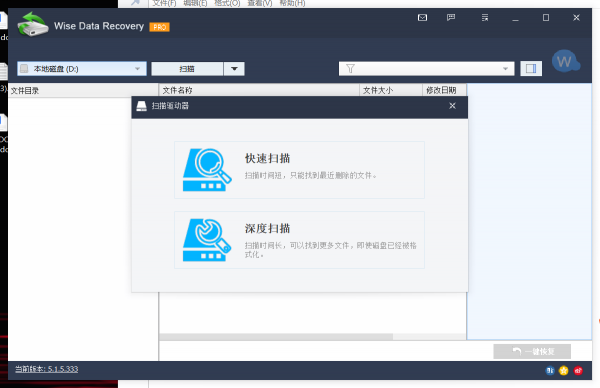
Task: Open 查看(V) menu in background window
Action: pyautogui.click(x=260, y=3)
